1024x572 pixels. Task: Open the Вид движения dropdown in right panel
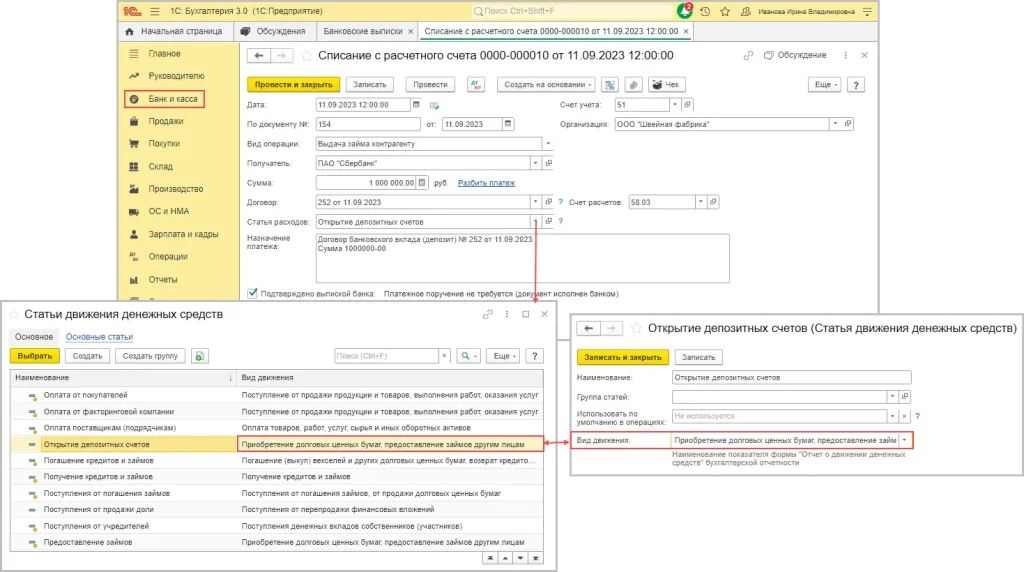click(x=905, y=440)
